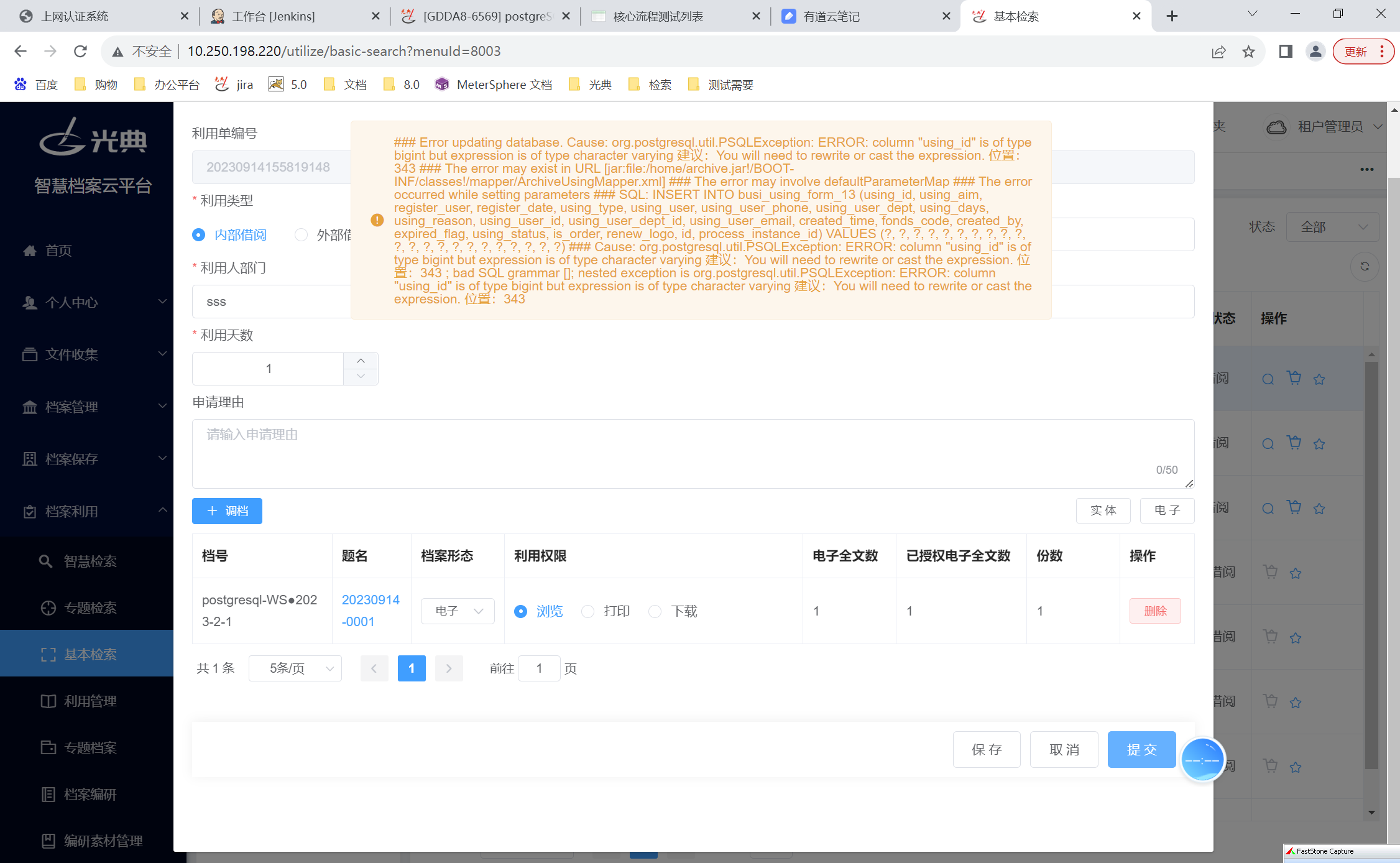
Task: Go to the previous pagination page arrow
Action: [374, 668]
